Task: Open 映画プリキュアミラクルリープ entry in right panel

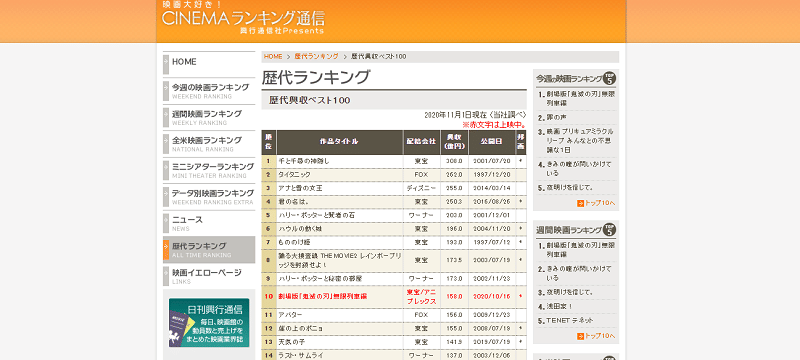Action: click(580, 140)
